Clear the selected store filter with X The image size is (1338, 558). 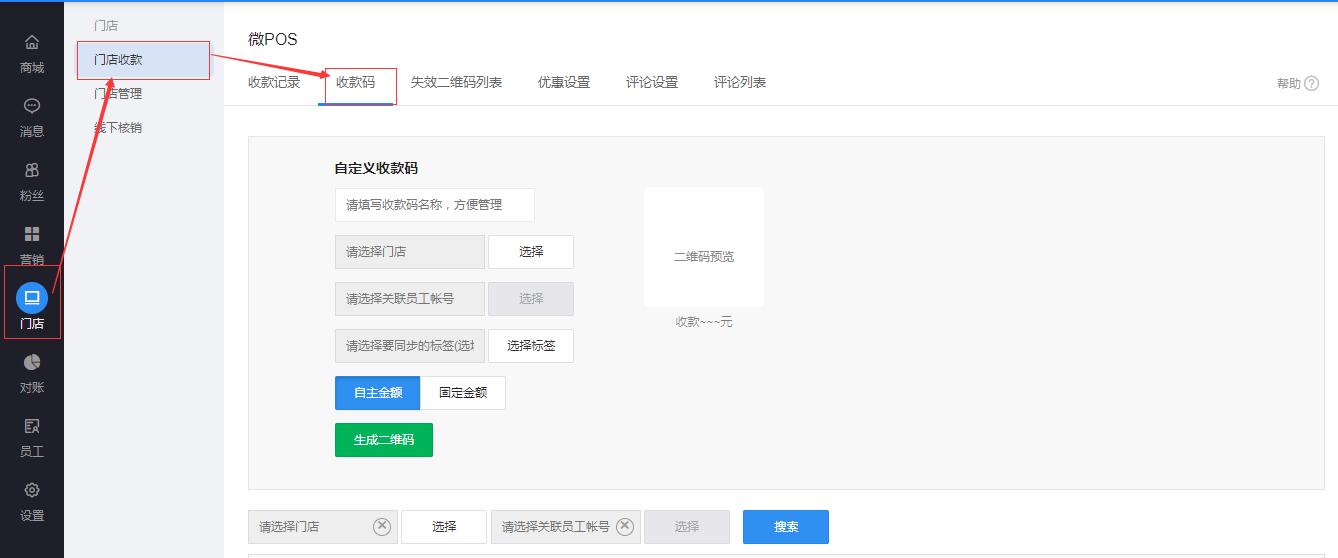[382, 527]
